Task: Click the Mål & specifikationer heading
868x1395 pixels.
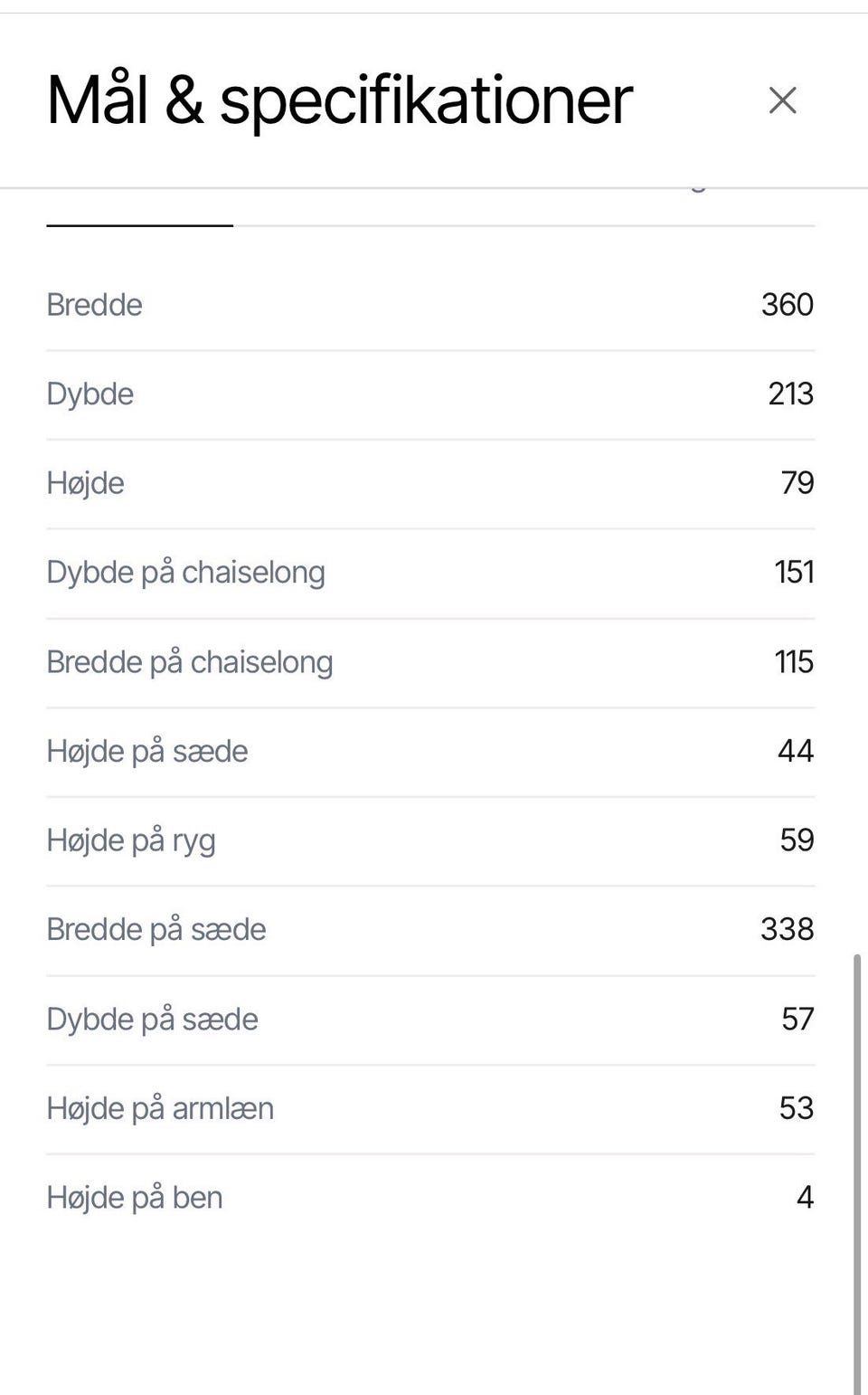Action: (339, 100)
